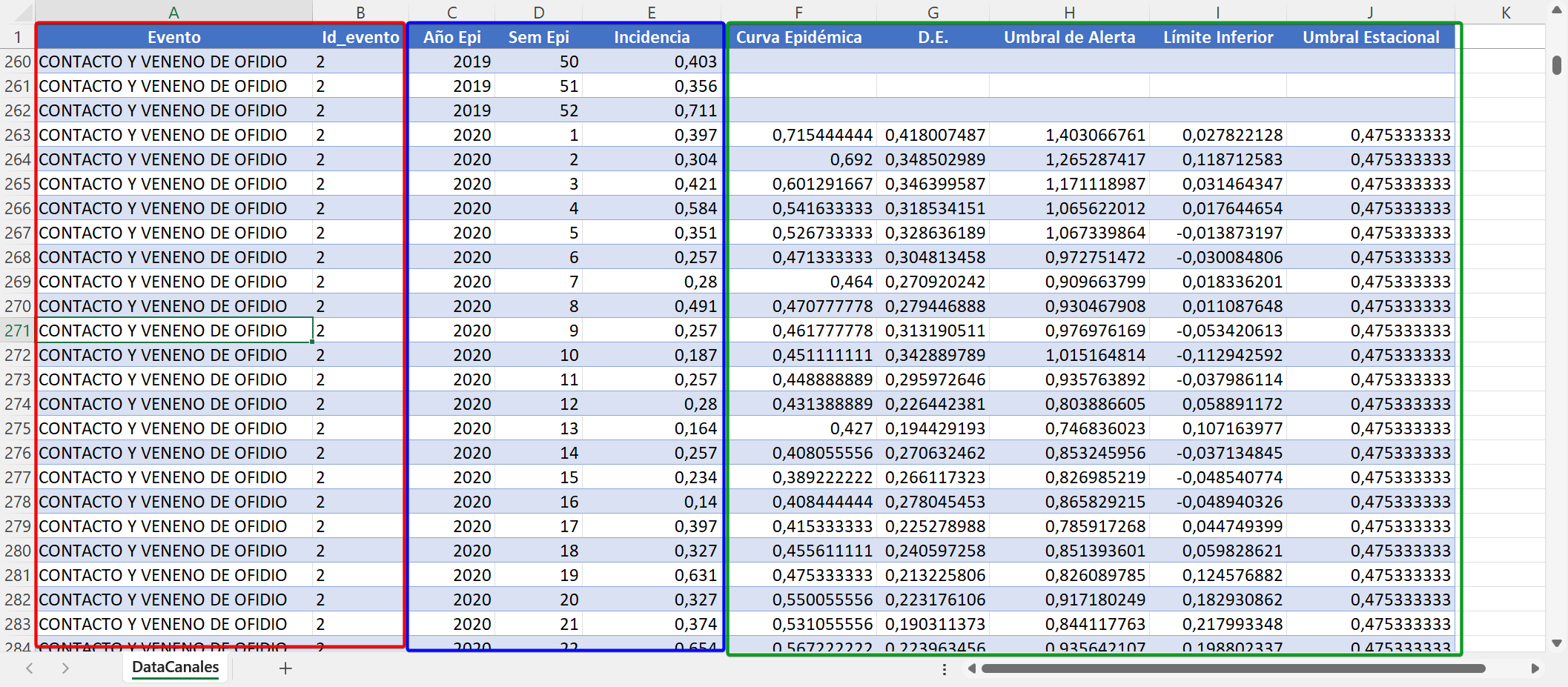Click the Incidencia header cell
The width and height of the screenshot is (1568, 687).
click(x=652, y=37)
